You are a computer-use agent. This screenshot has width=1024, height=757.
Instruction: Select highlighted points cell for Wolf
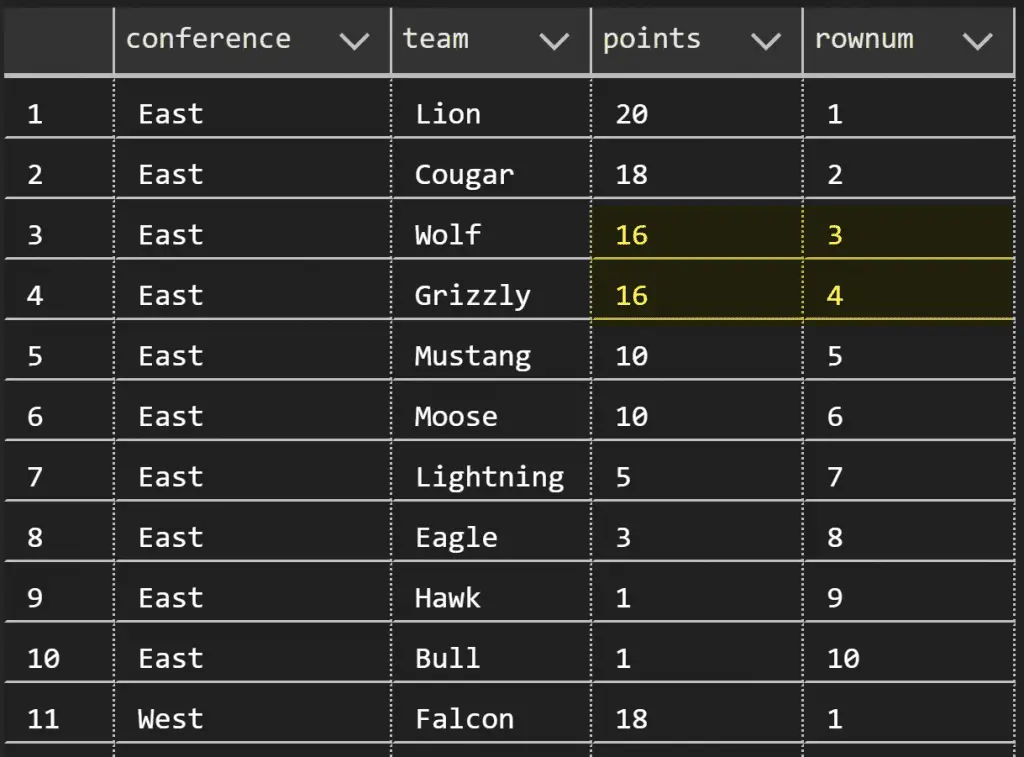pos(697,235)
